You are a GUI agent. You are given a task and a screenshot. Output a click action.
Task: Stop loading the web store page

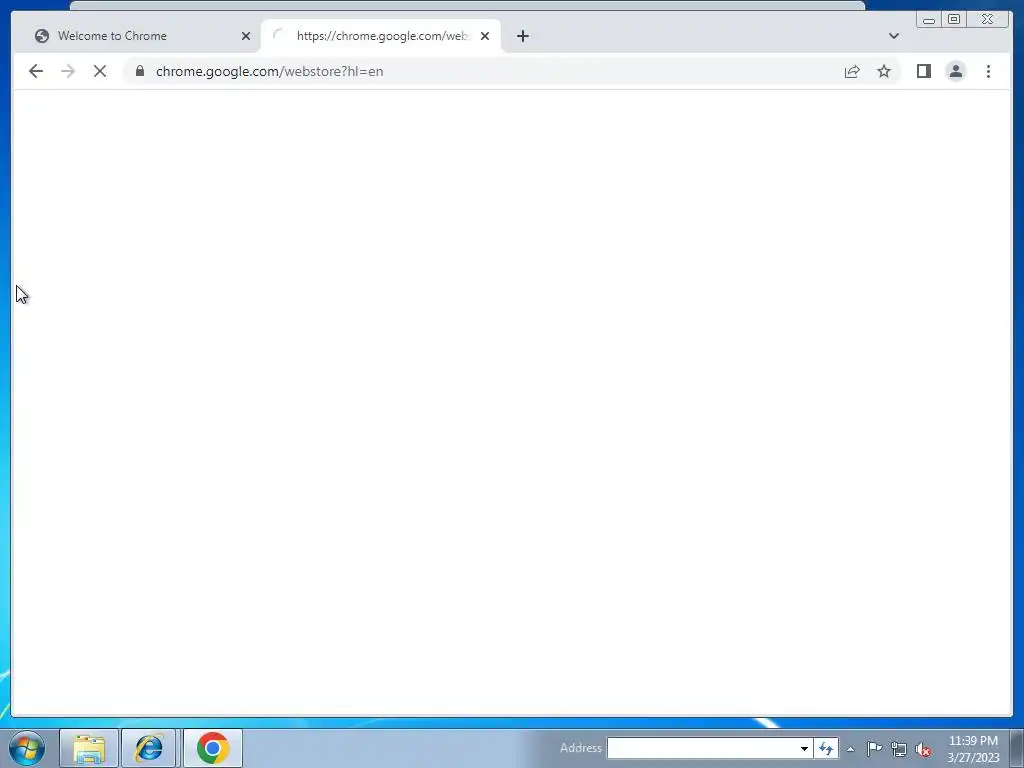point(100,71)
